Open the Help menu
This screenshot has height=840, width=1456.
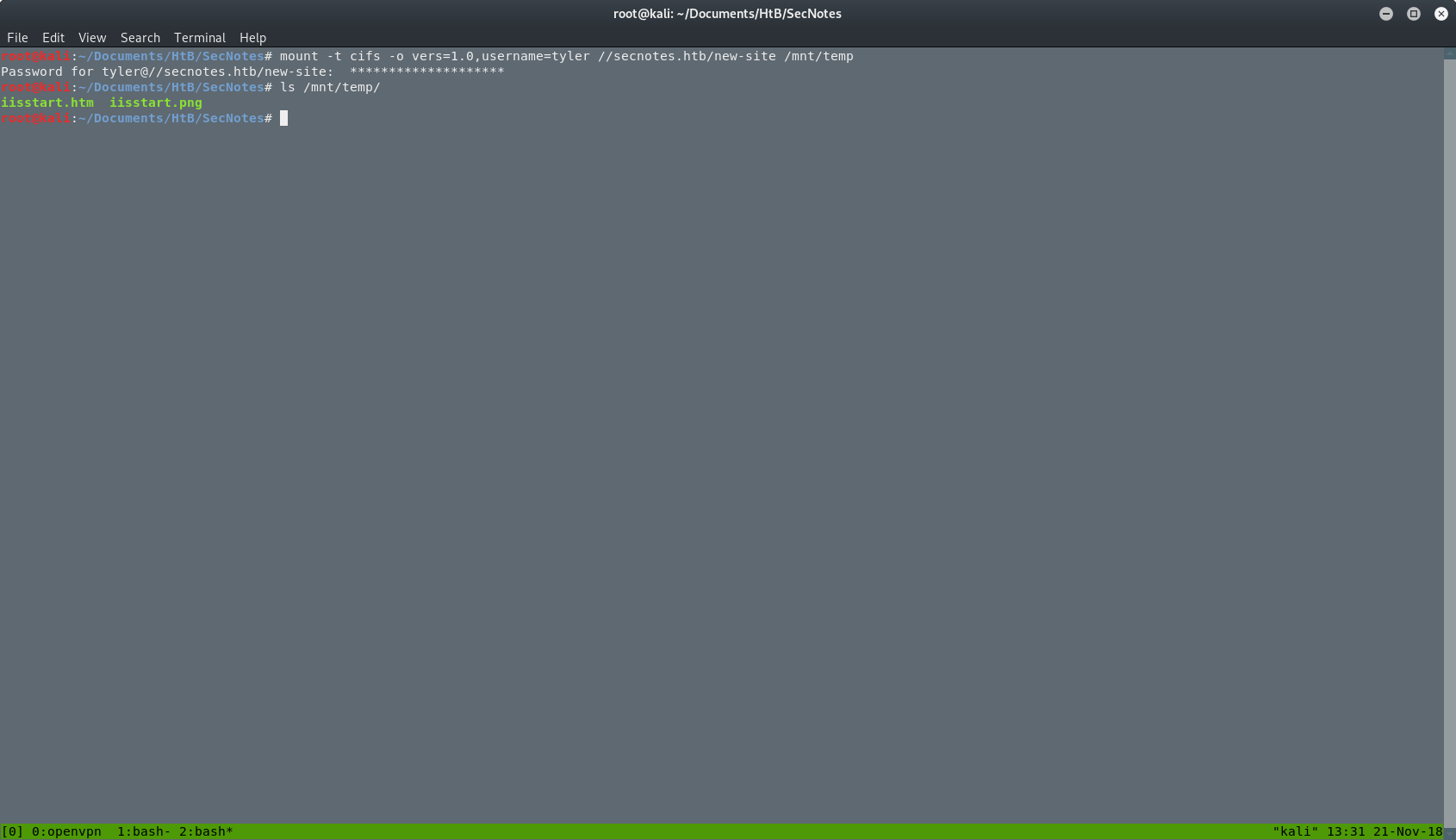[x=252, y=38]
